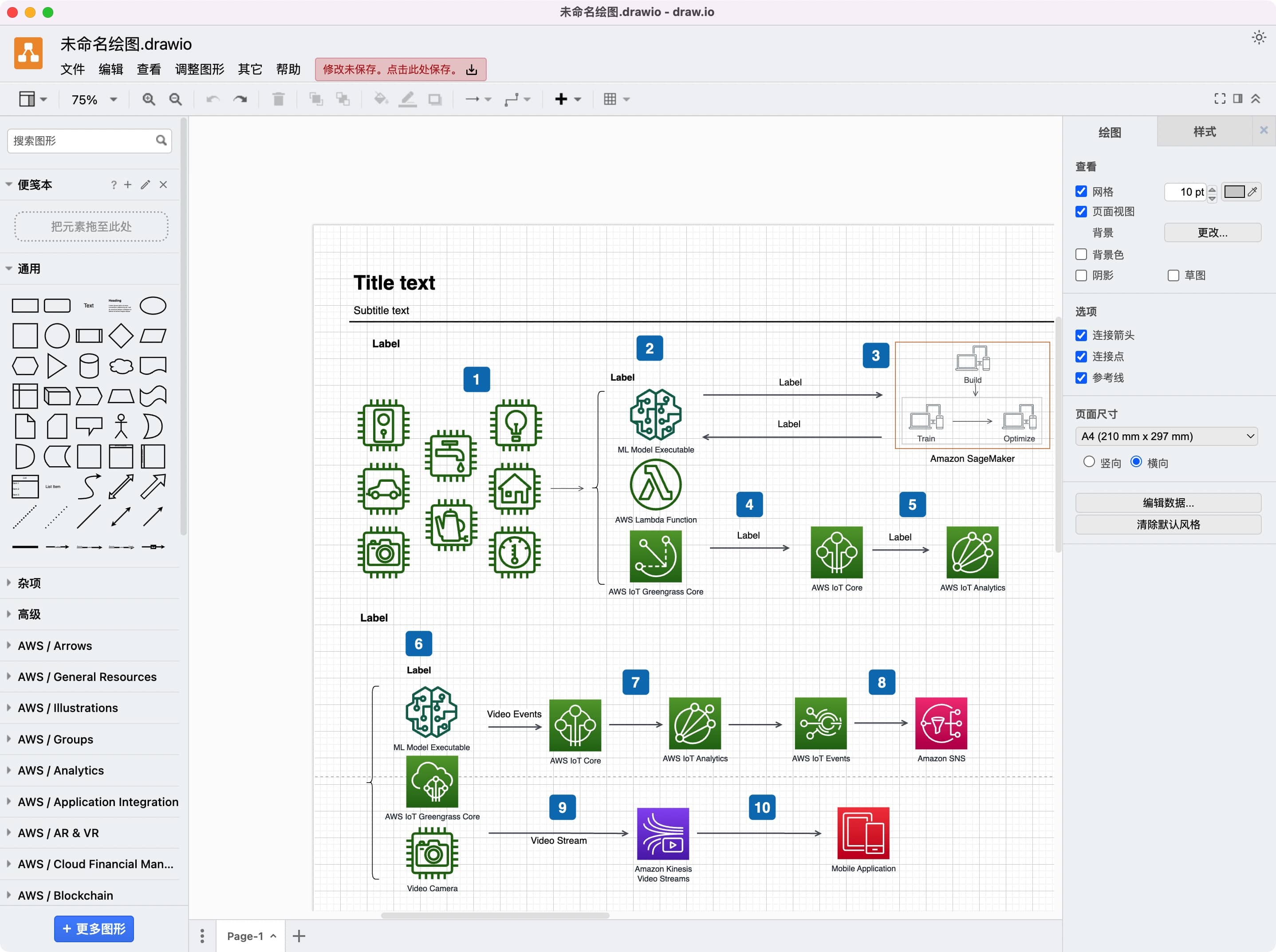Open the 查看 menu

pos(149,69)
